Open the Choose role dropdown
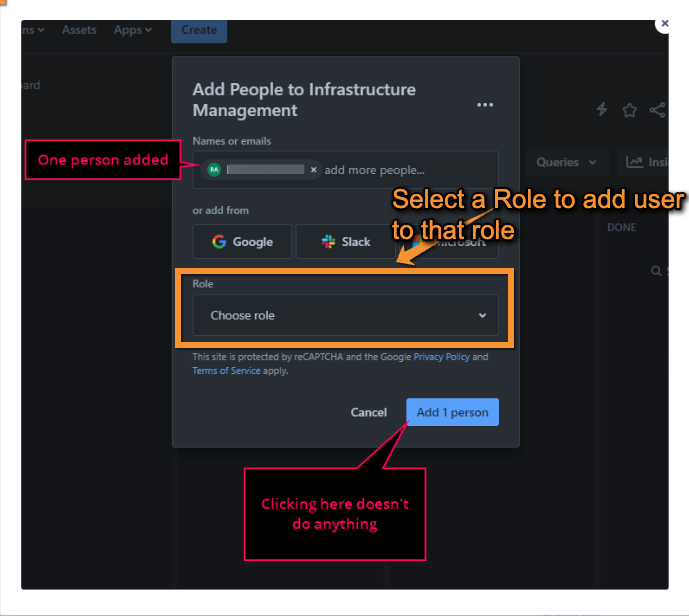Image resolution: width=689 pixels, height=616 pixels. (346, 315)
